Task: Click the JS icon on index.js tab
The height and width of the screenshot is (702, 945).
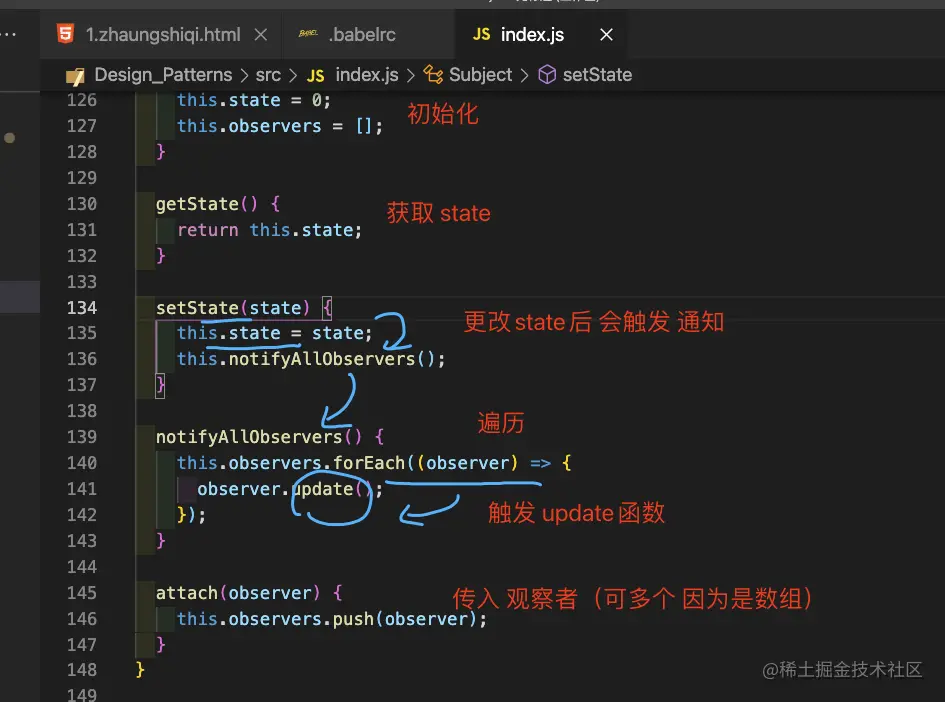Action: pyautogui.click(x=481, y=34)
